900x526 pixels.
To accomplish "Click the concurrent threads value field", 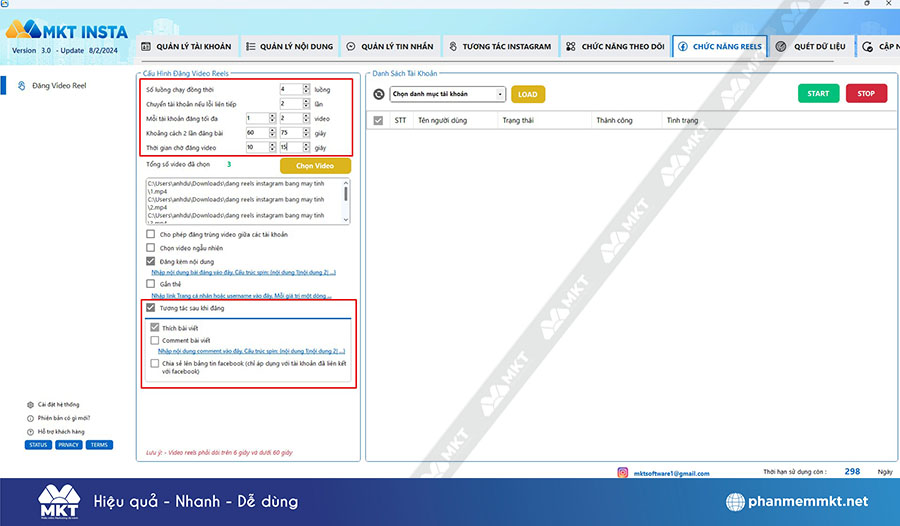I will tap(291, 89).
